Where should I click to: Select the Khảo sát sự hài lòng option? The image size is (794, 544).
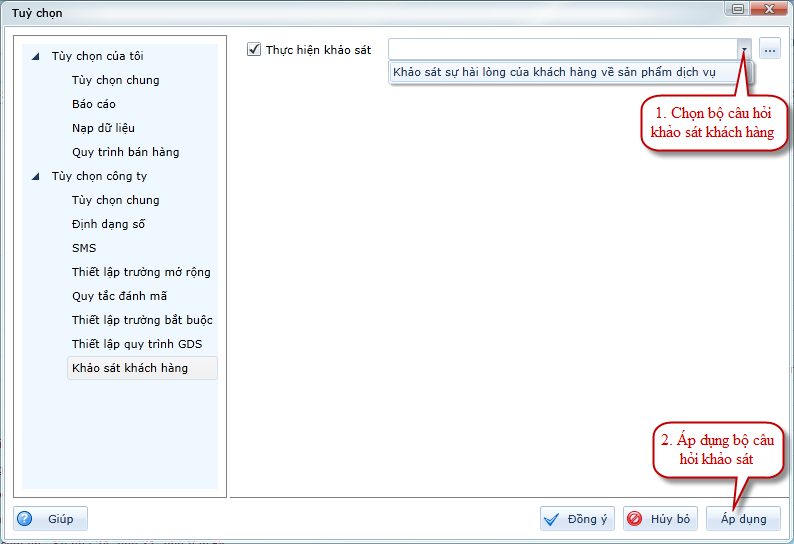pos(568,72)
